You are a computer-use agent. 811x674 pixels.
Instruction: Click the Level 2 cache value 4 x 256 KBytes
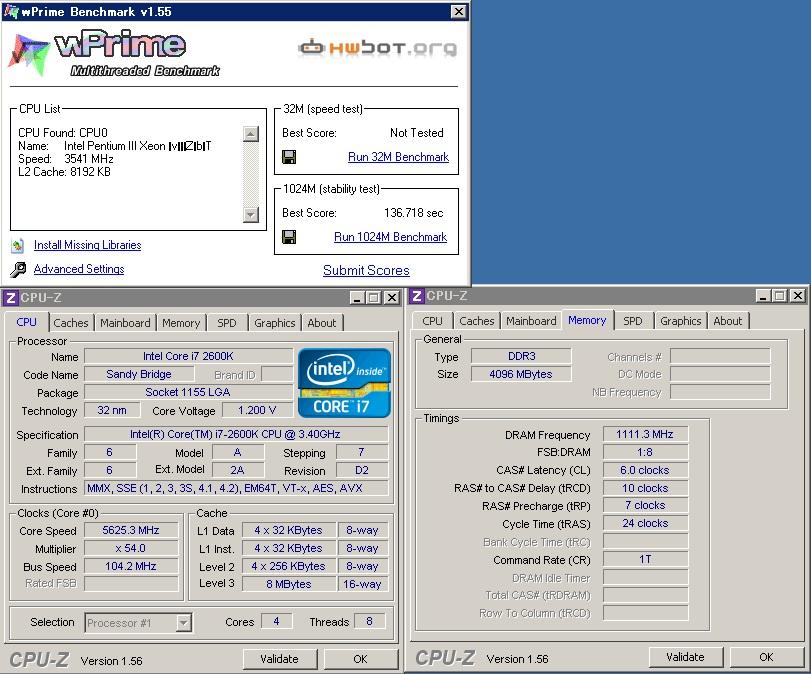pyautogui.click(x=289, y=566)
